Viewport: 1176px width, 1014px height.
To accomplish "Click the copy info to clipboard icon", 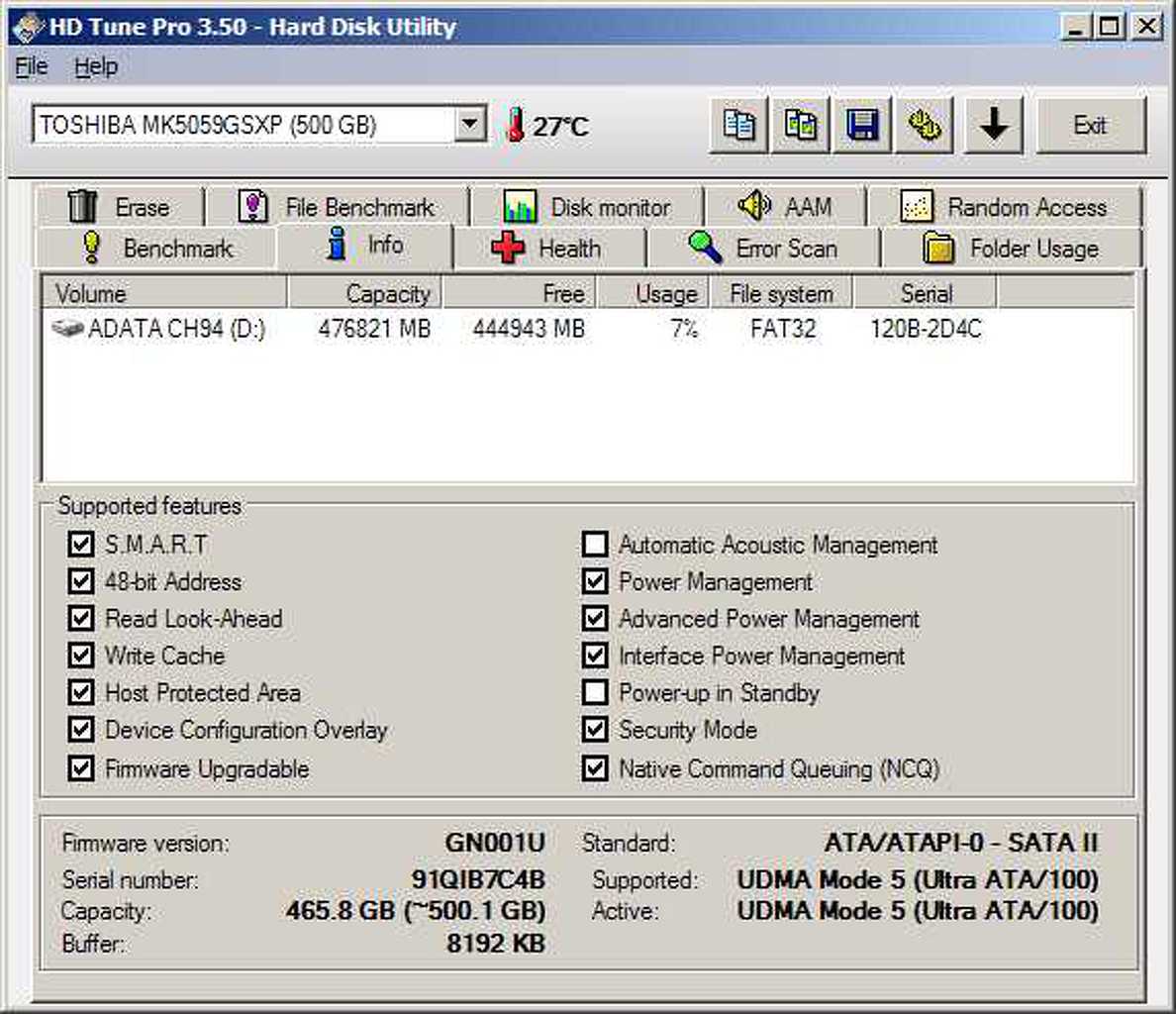I will [x=738, y=125].
